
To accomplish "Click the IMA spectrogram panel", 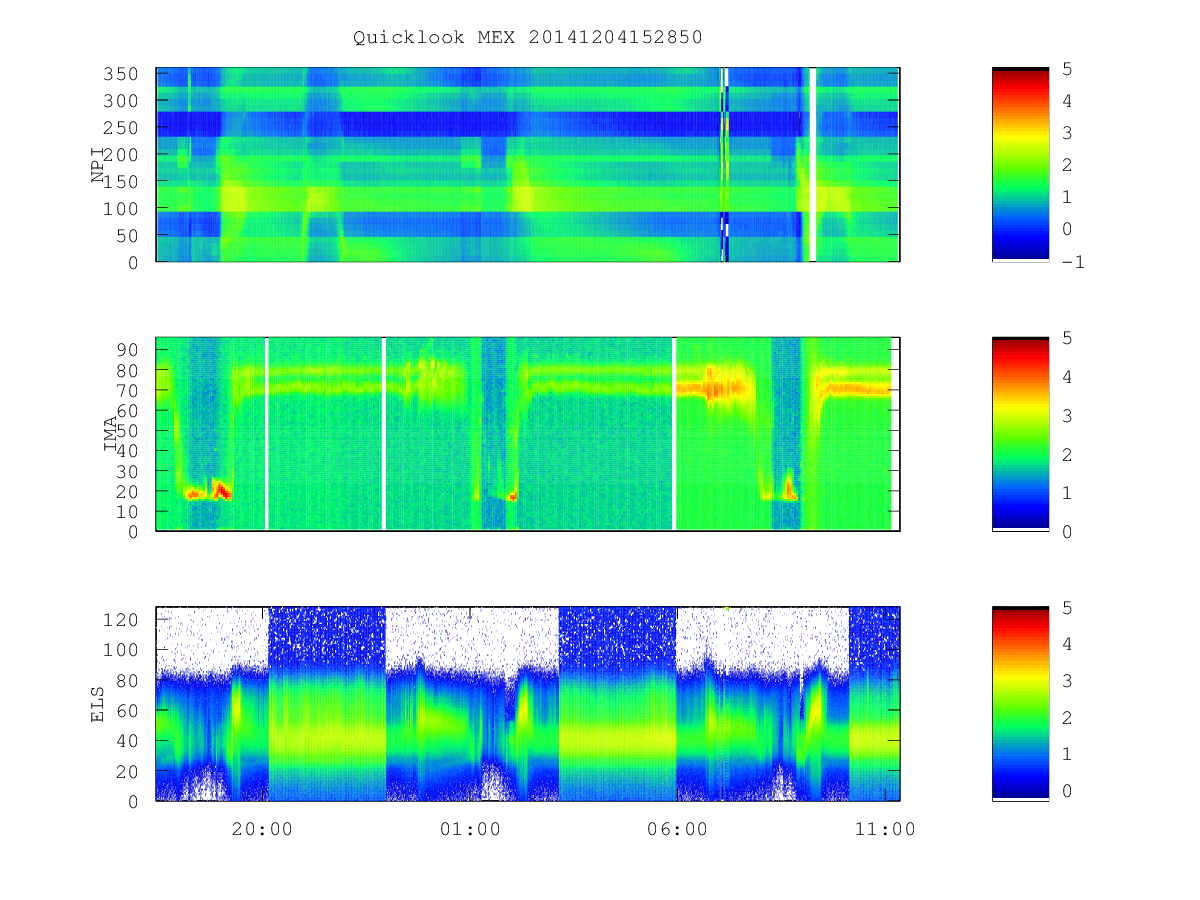I will (528, 434).
